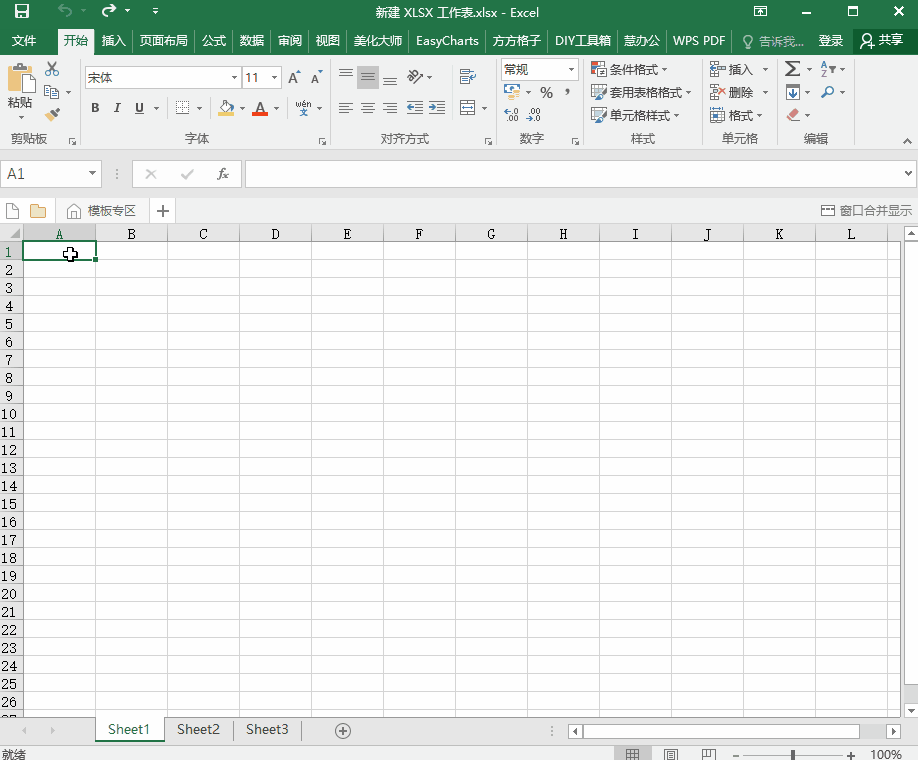
Task: Apply borders using the border icon
Action: click(183, 108)
